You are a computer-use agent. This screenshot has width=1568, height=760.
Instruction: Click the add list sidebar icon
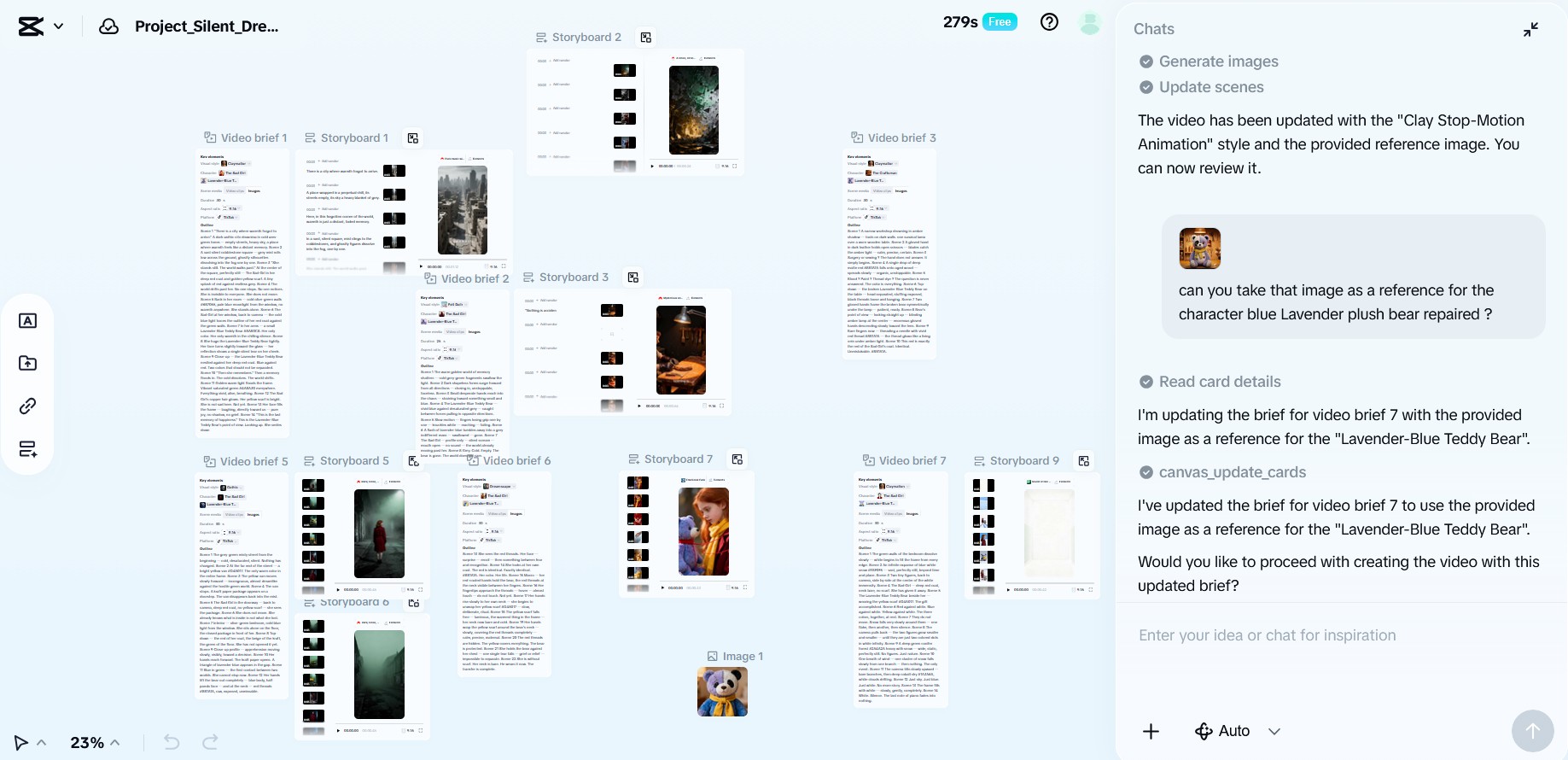[27, 449]
